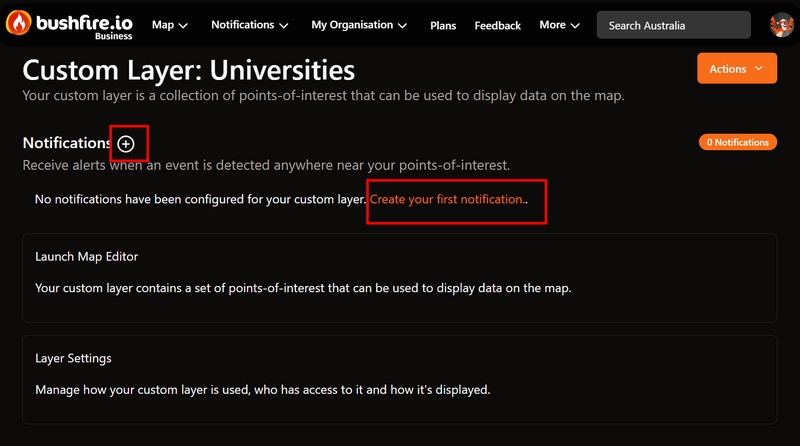Click the bushfire.io Business wordmark
800x446 pixels.
tap(84, 27)
